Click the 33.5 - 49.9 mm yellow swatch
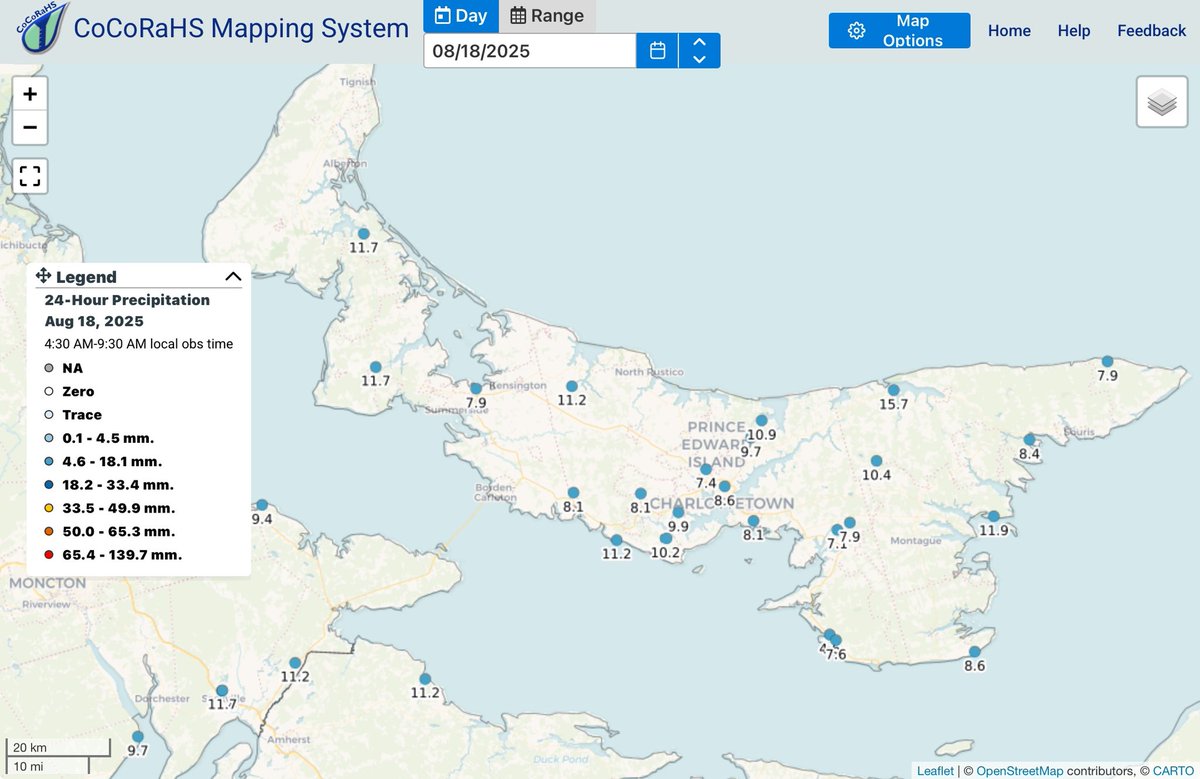Image resolution: width=1200 pixels, height=779 pixels. [x=49, y=508]
